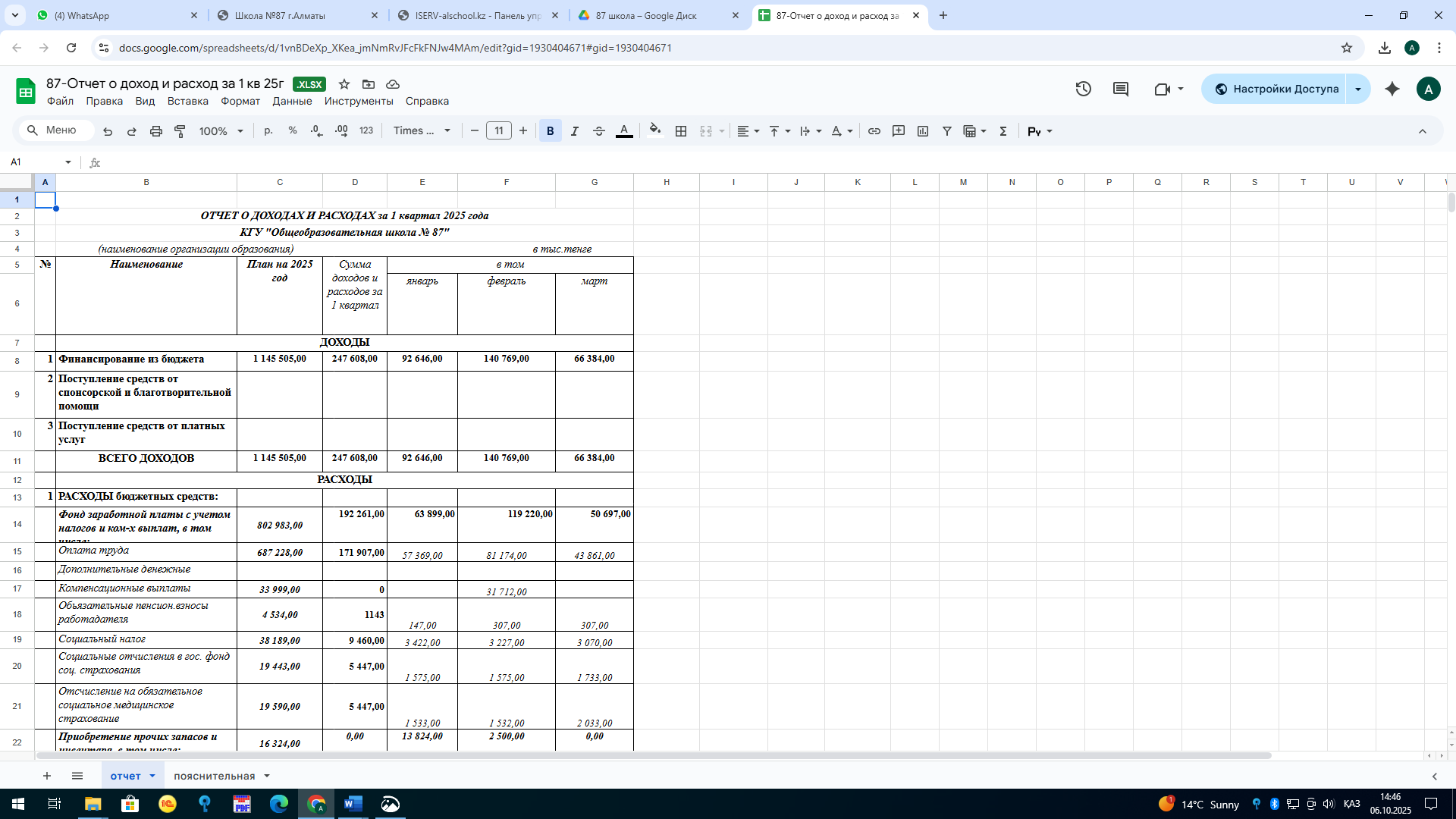The height and width of the screenshot is (819, 1456).
Task: Switch to the WhatsApp browser tab
Action: 118,15
